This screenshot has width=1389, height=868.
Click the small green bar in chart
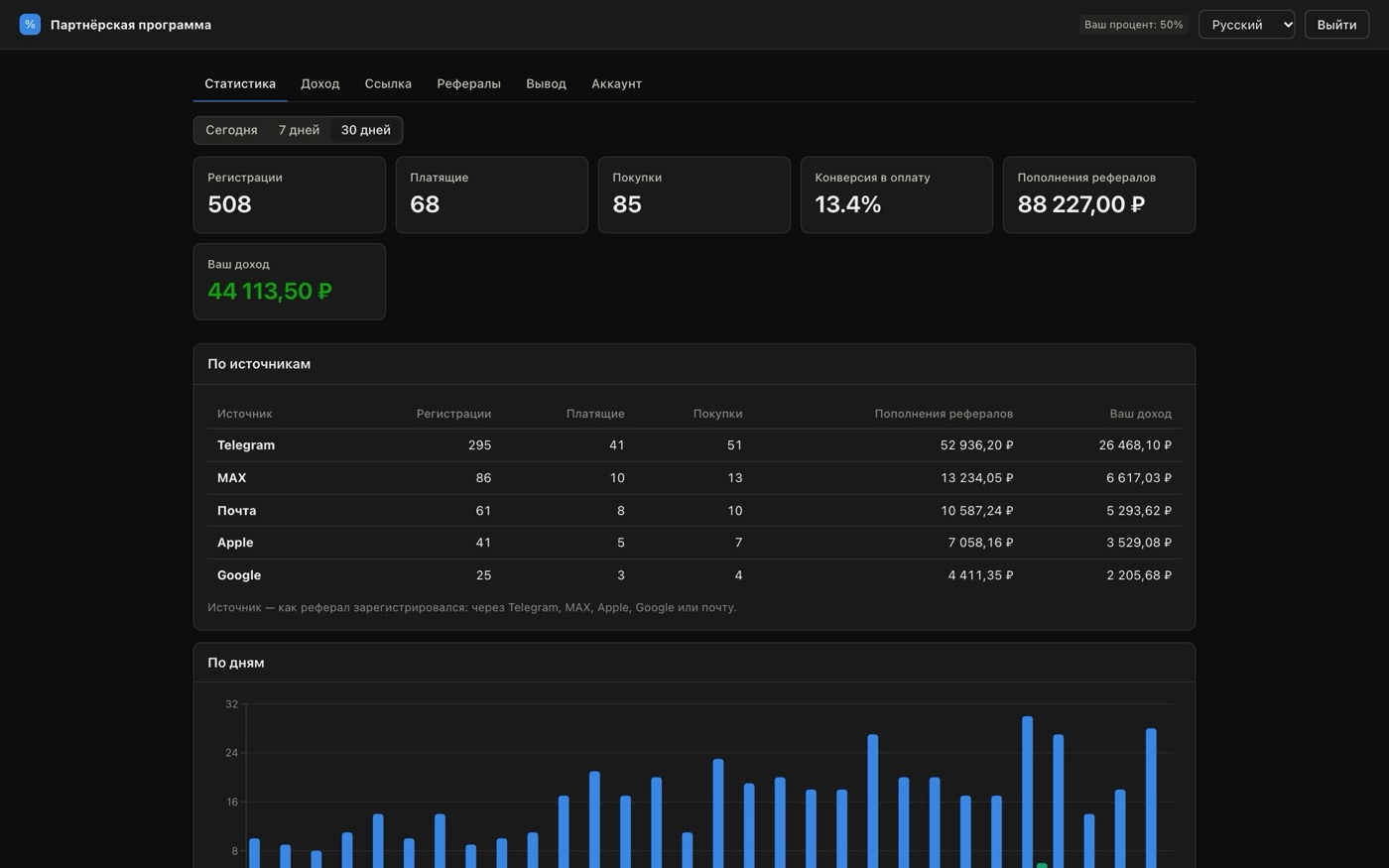1042,866
